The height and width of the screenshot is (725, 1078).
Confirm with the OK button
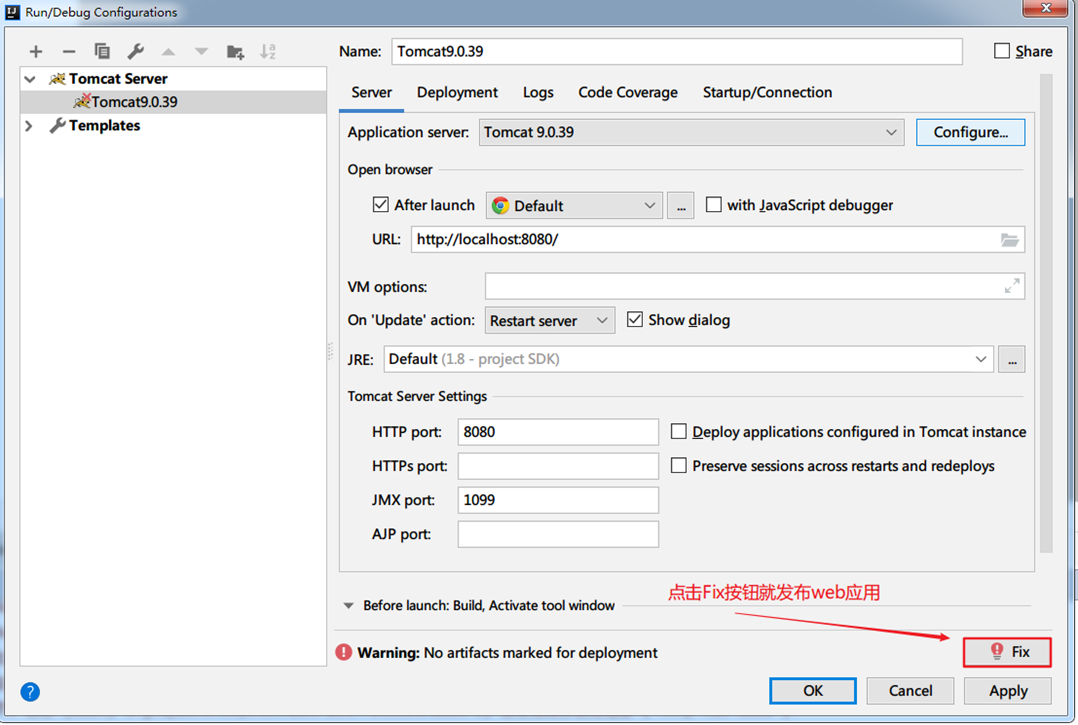coord(813,691)
